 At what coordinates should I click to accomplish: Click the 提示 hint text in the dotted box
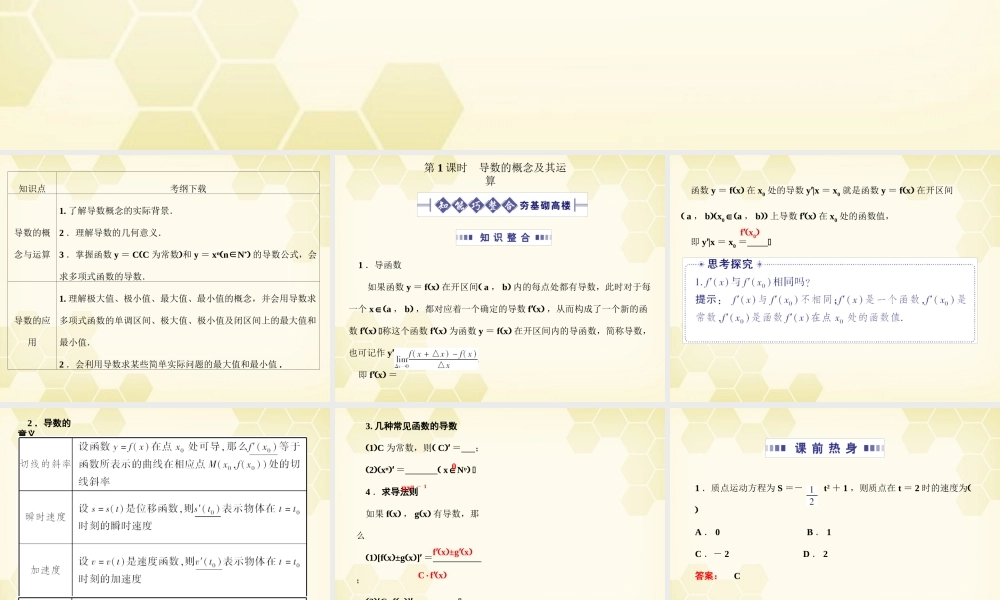point(830,308)
